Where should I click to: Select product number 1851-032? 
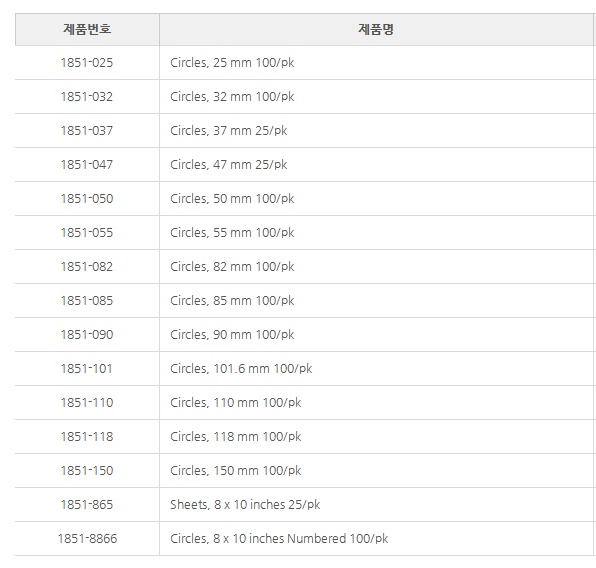87,97
